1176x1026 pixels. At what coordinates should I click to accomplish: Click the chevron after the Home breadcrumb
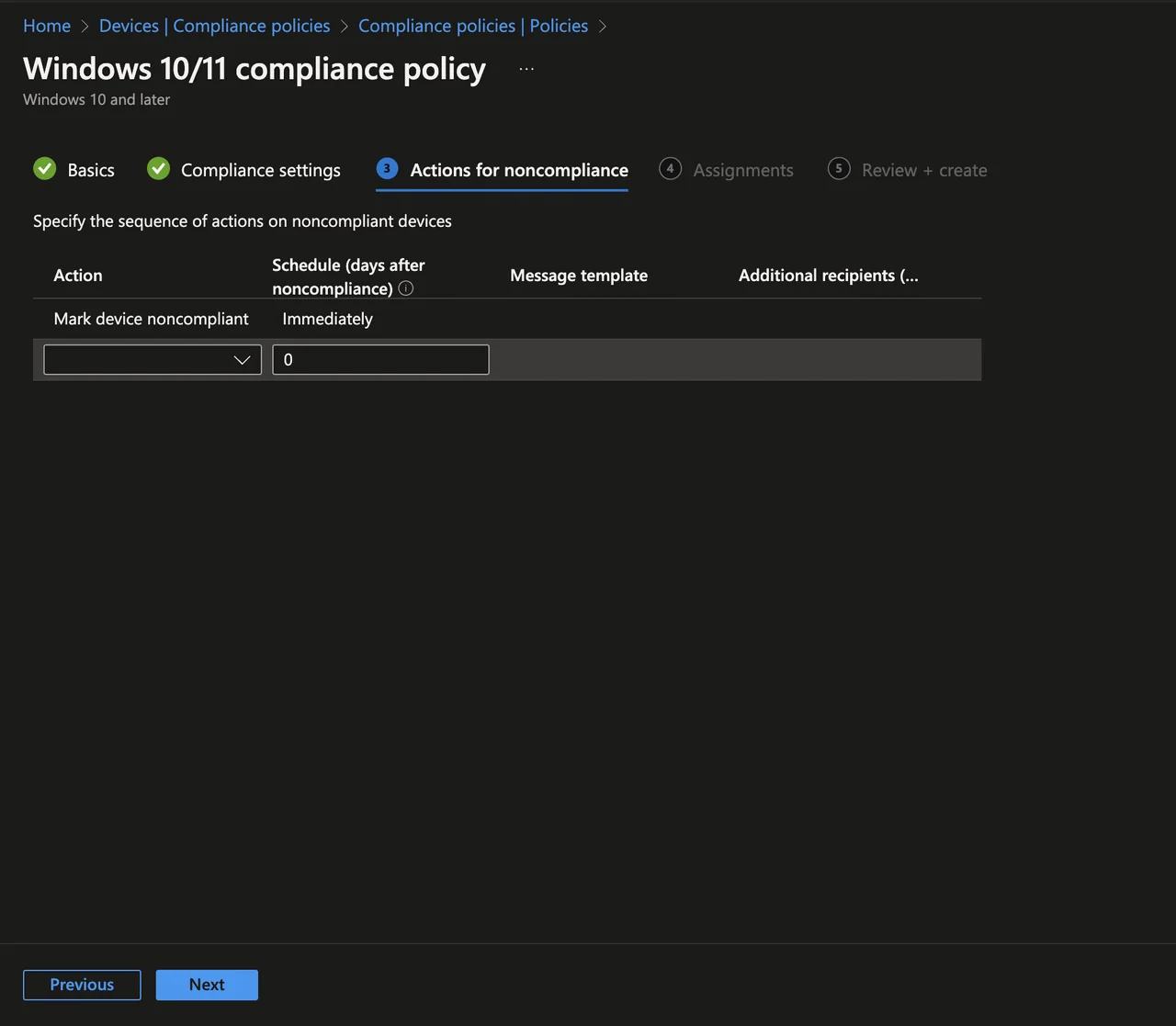coord(85,27)
